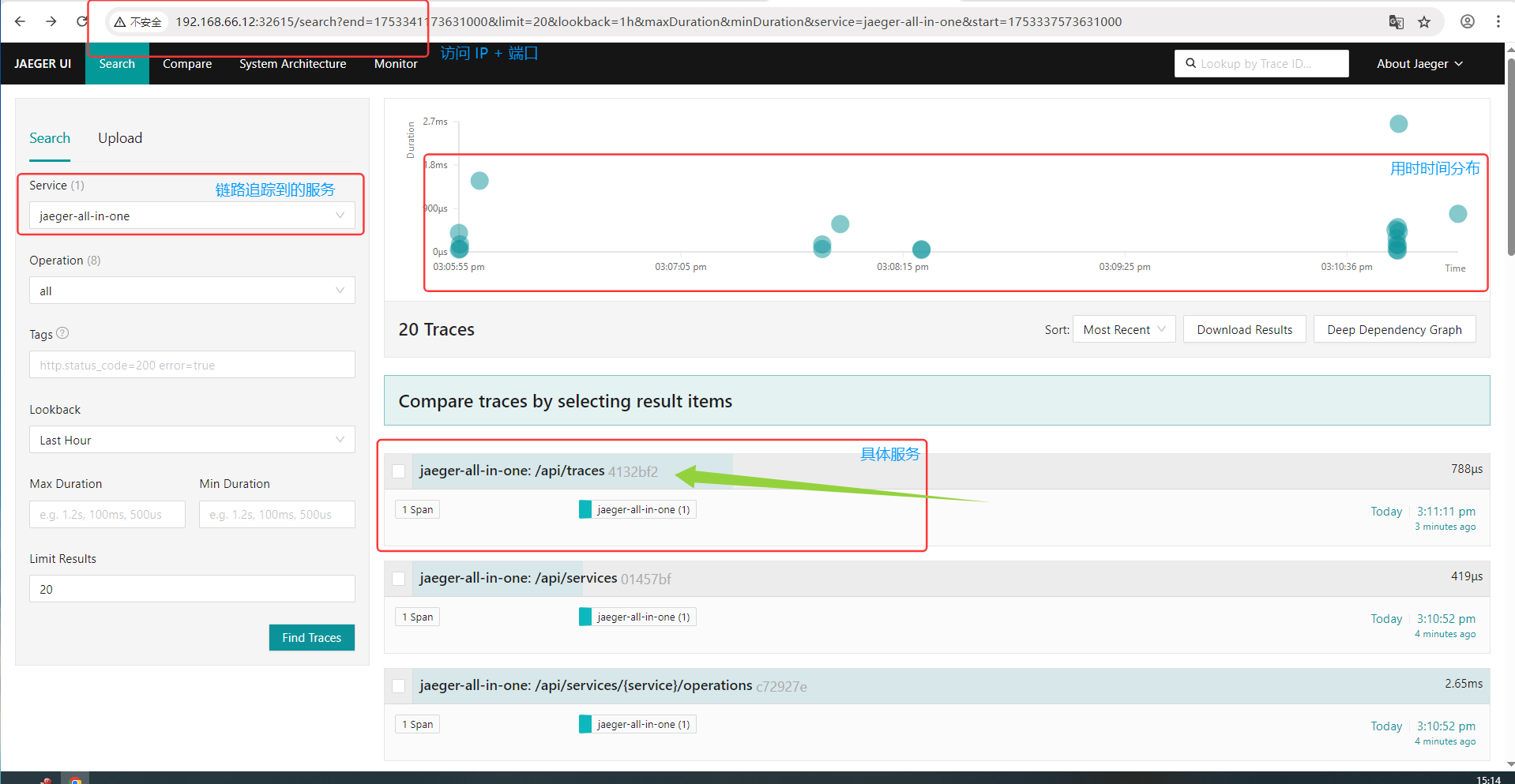Open the Operation dropdown showing all
Viewport: 1515px width, 784px height.
(x=192, y=291)
